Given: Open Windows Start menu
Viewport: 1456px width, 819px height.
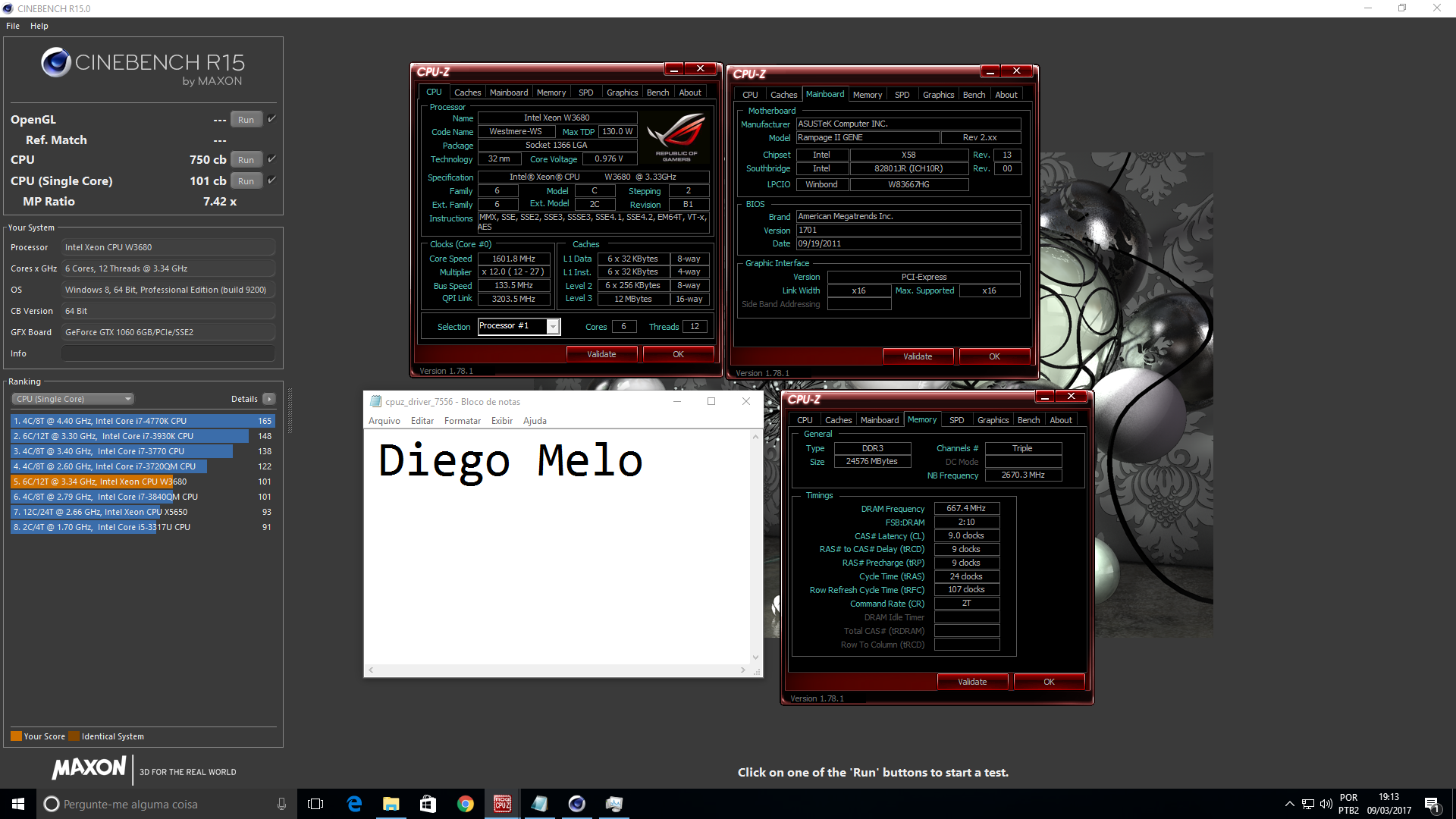Looking at the screenshot, I should [x=18, y=804].
